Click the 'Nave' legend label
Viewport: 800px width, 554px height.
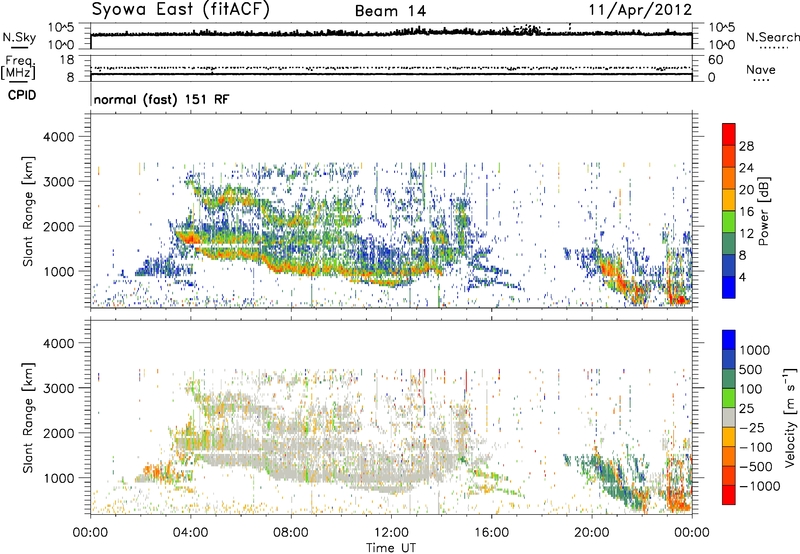[x=761, y=70]
